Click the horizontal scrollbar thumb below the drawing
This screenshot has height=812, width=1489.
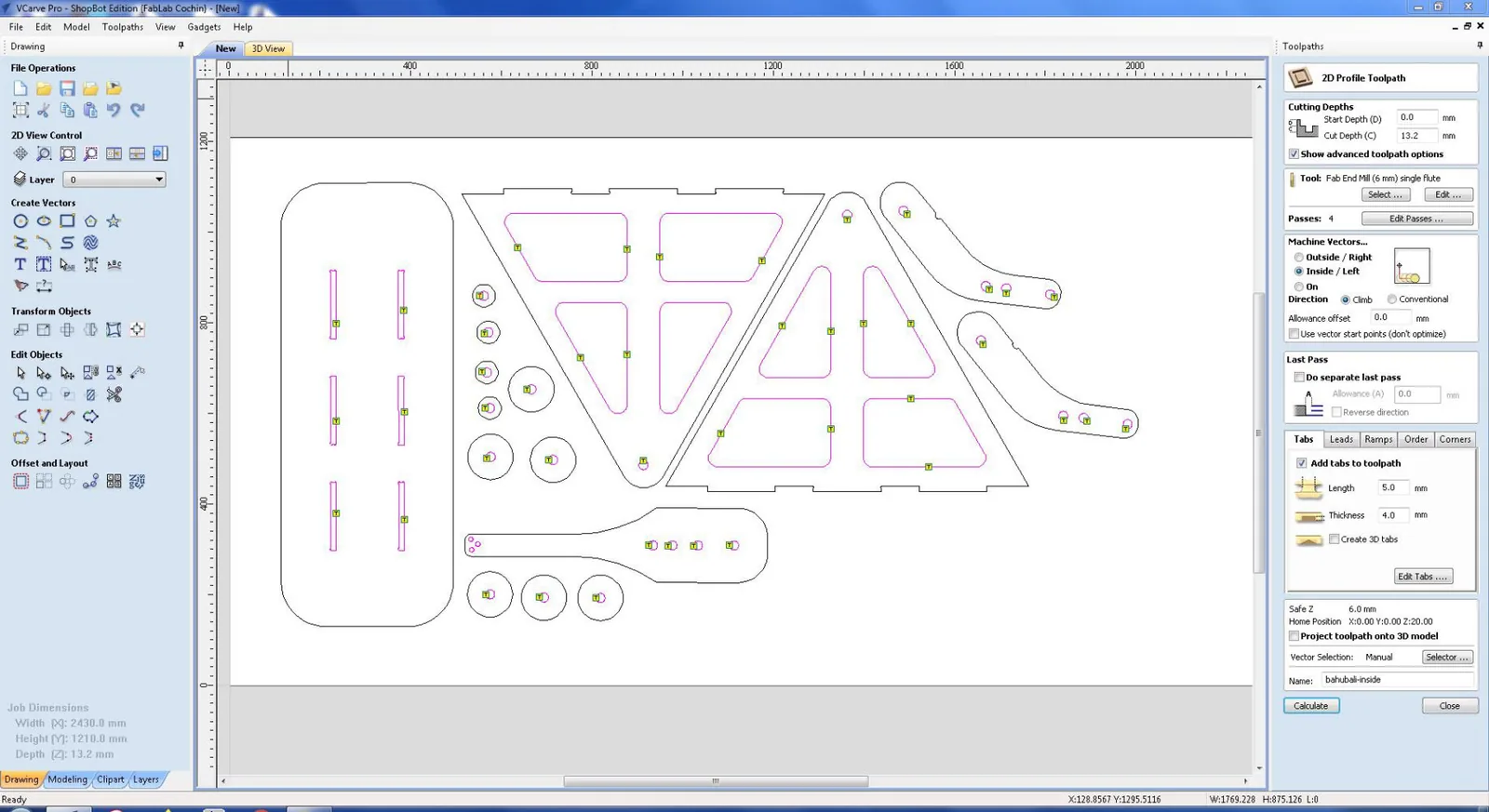pos(716,781)
